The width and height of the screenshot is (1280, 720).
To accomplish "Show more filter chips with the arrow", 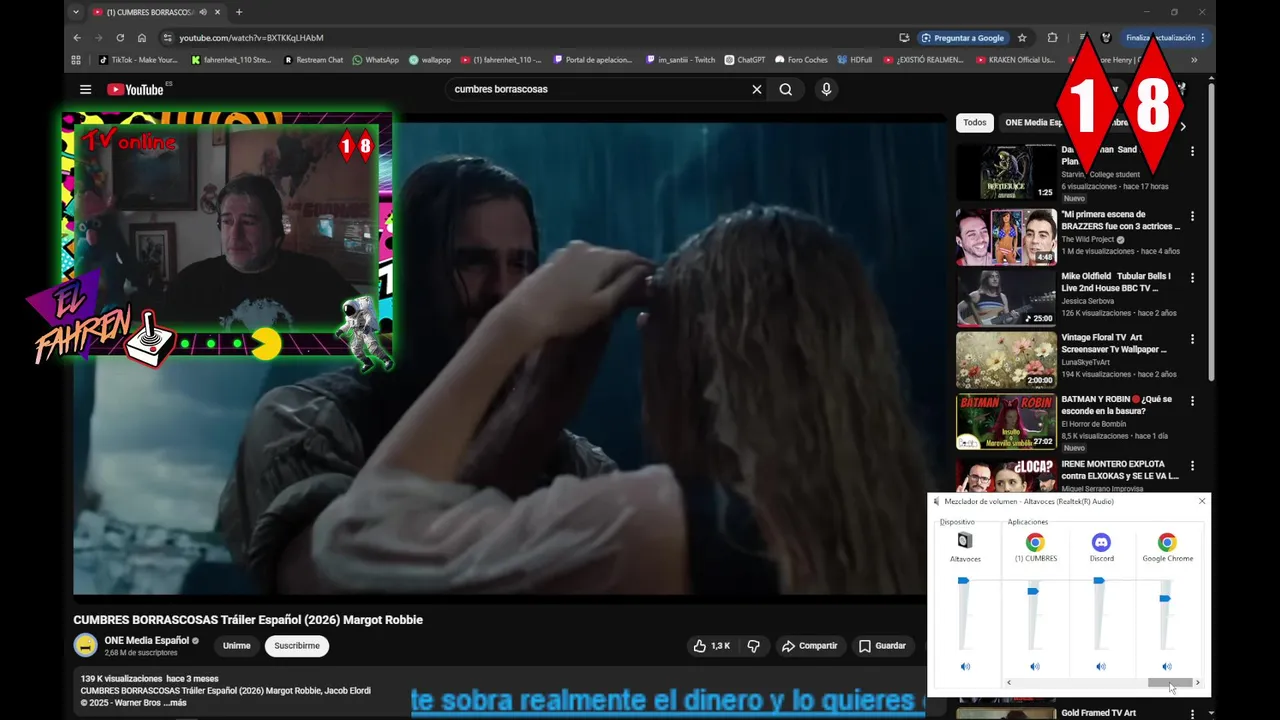I will [x=1183, y=126].
